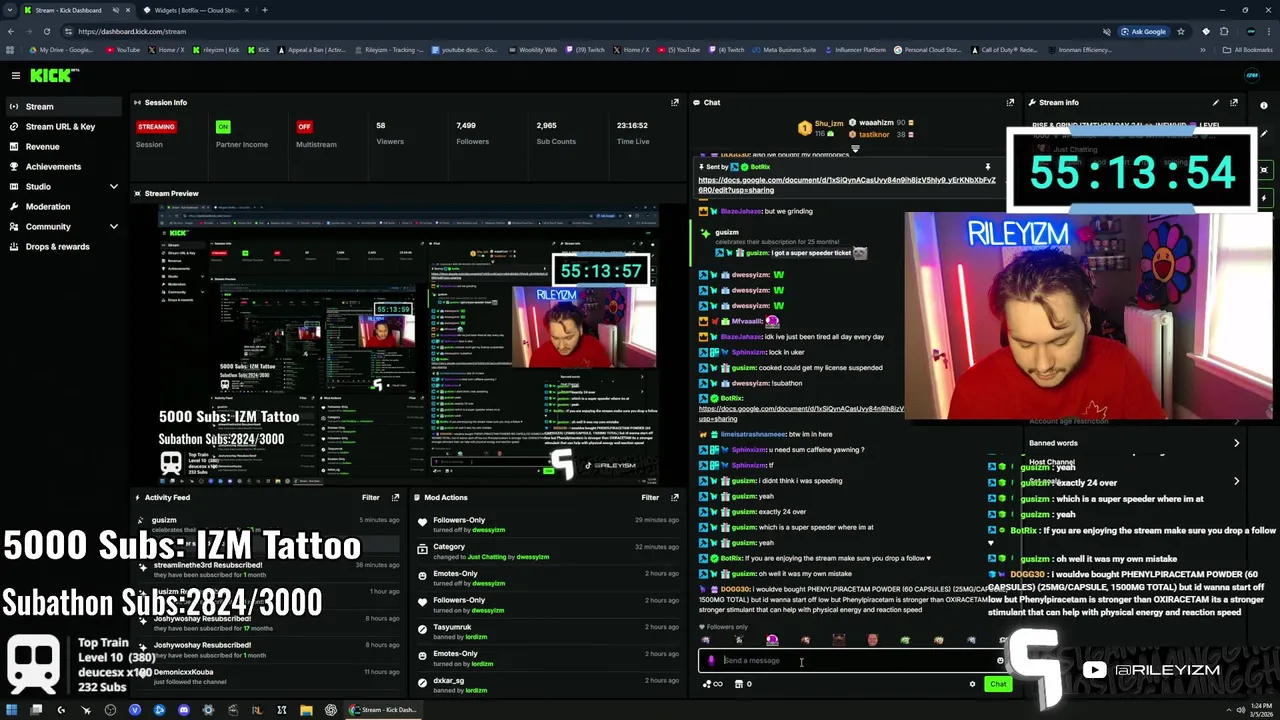Open Stream URL & Key page
Screen dimensions: 1280x720
coord(60,126)
